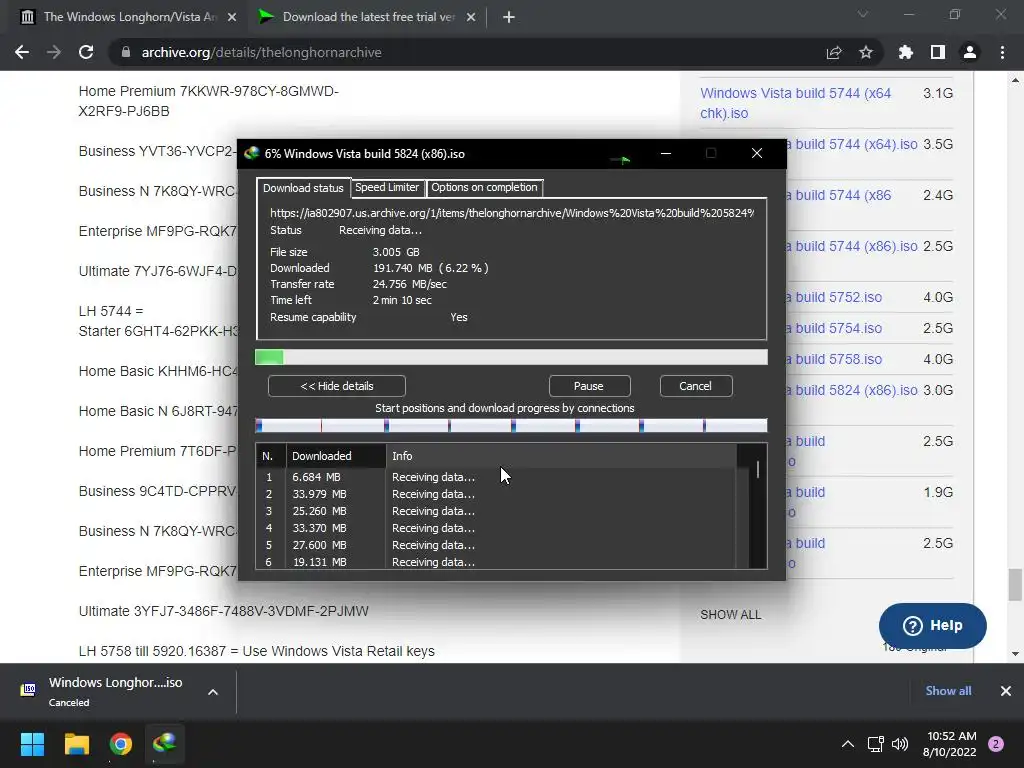Screen dimensions: 1024x768
Task: Bookmark this page with the star icon
Action: point(866,52)
